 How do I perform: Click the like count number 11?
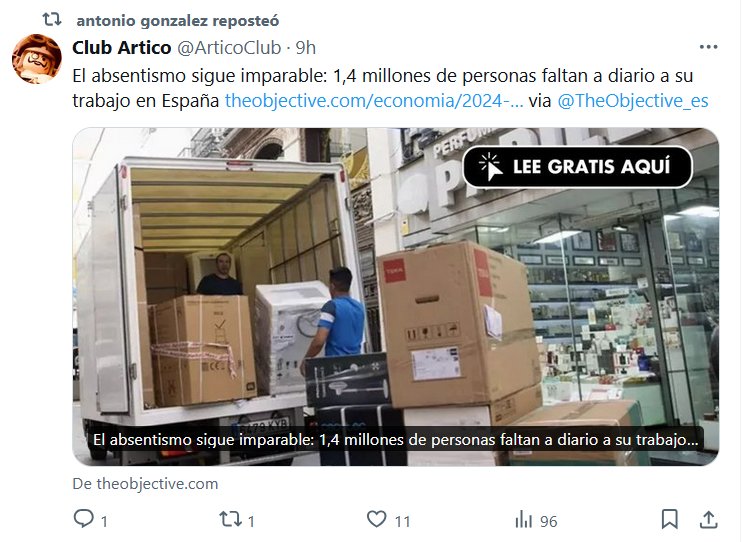click(402, 522)
